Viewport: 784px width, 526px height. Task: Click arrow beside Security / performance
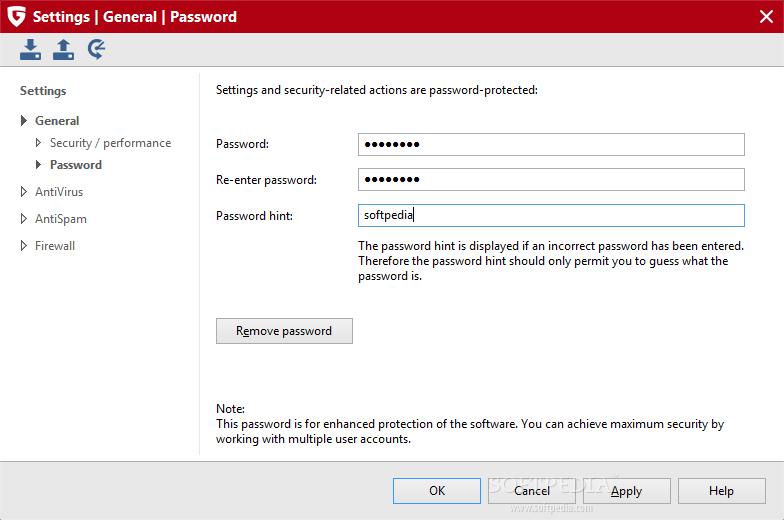tap(38, 142)
